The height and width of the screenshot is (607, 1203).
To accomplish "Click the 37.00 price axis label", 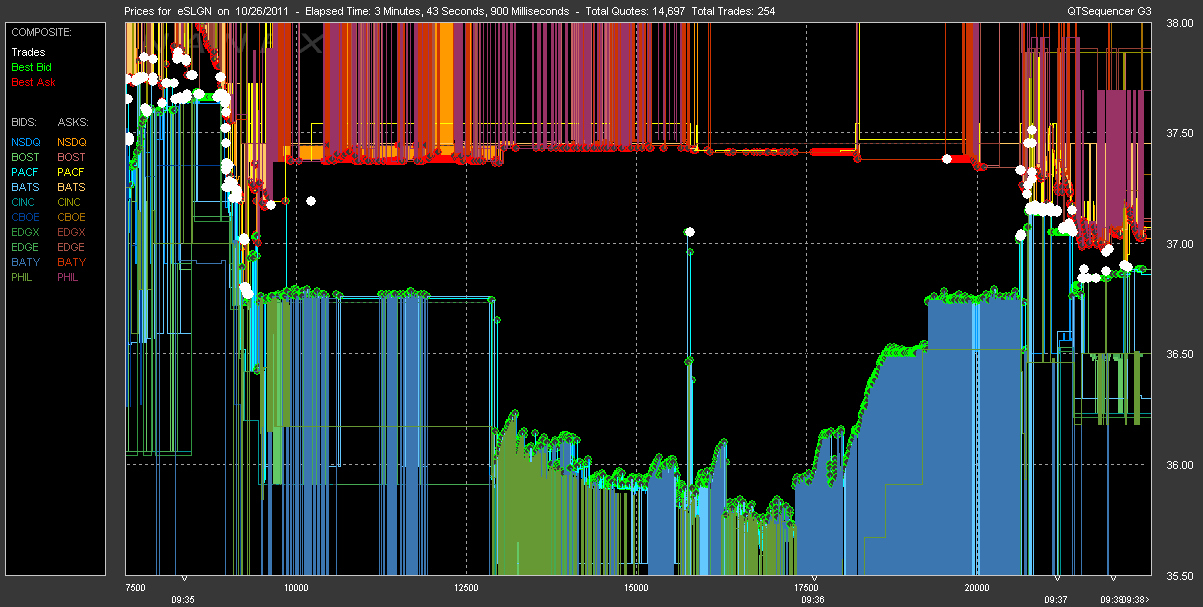I will pyautogui.click(x=1180, y=244).
